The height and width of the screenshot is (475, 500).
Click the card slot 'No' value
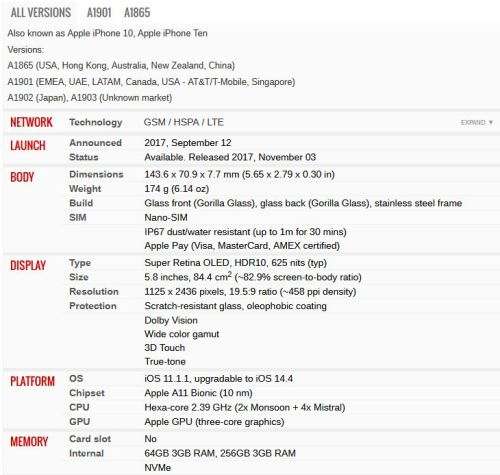pos(151,439)
